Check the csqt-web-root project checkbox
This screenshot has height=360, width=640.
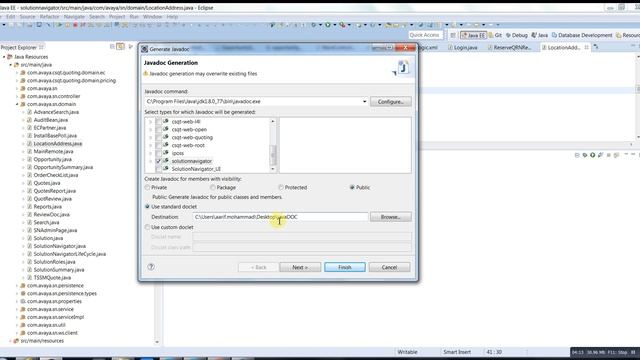(x=158, y=145)
